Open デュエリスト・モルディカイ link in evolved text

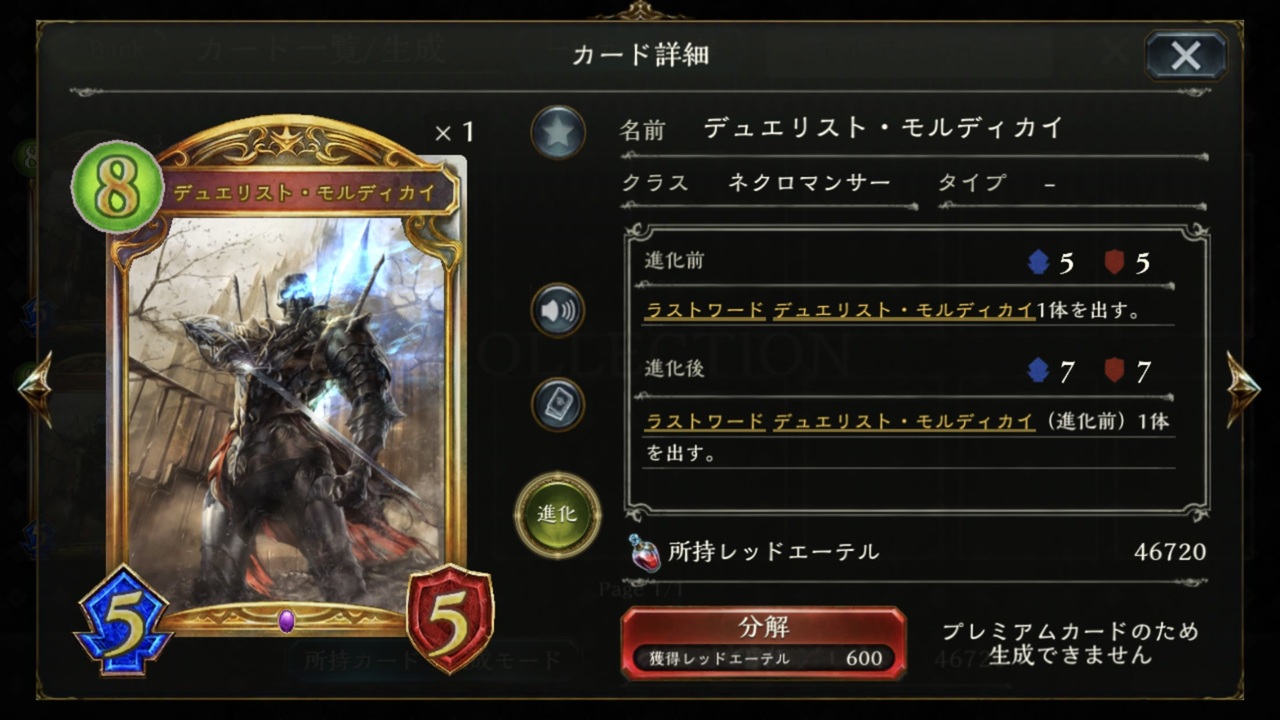tap(904, 421)
